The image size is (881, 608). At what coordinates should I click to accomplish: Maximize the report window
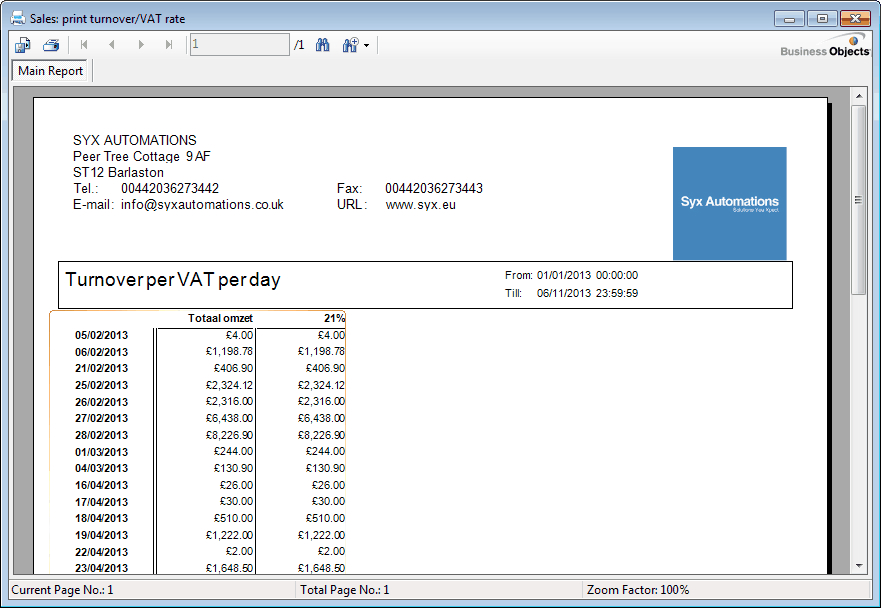822,19
